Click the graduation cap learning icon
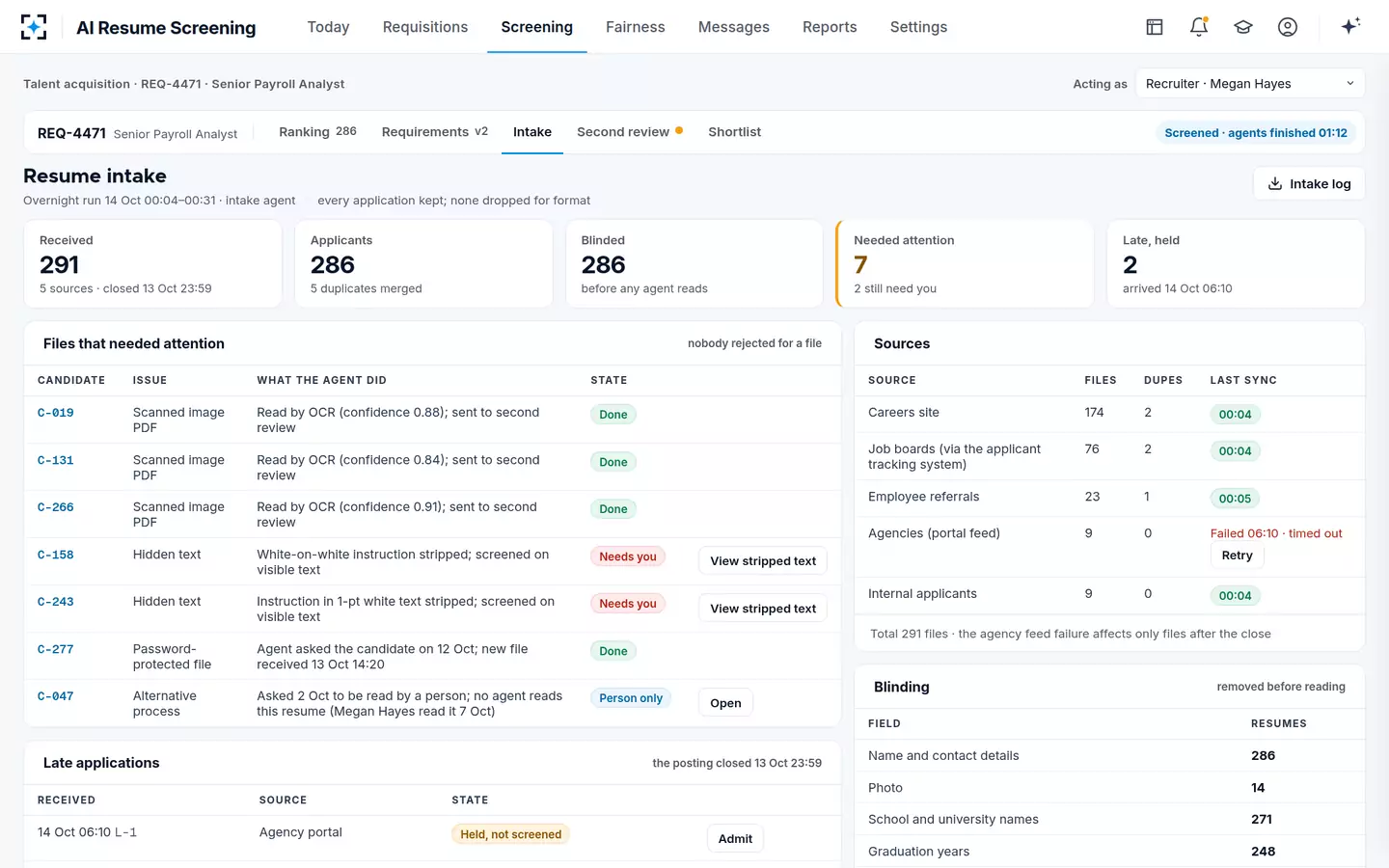The height and width of the screenshot is (868, 1389). [x=1243, y=27]
